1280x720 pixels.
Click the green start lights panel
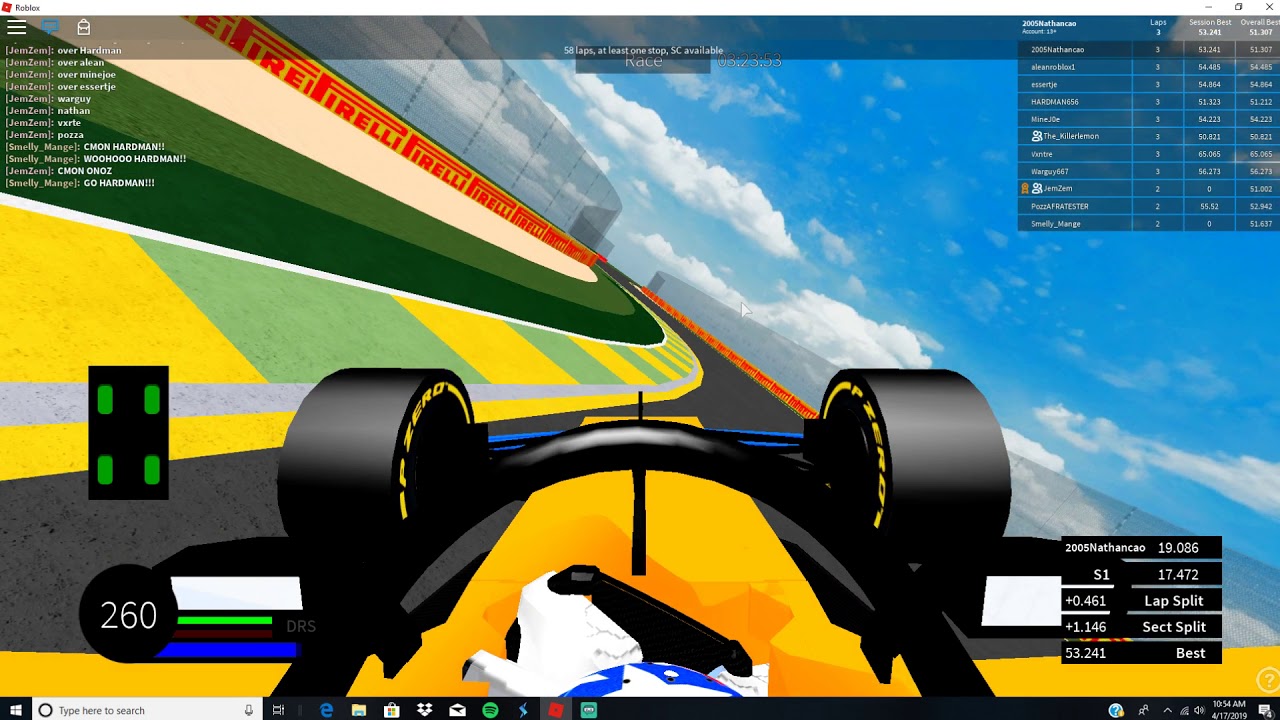[129, 433]
